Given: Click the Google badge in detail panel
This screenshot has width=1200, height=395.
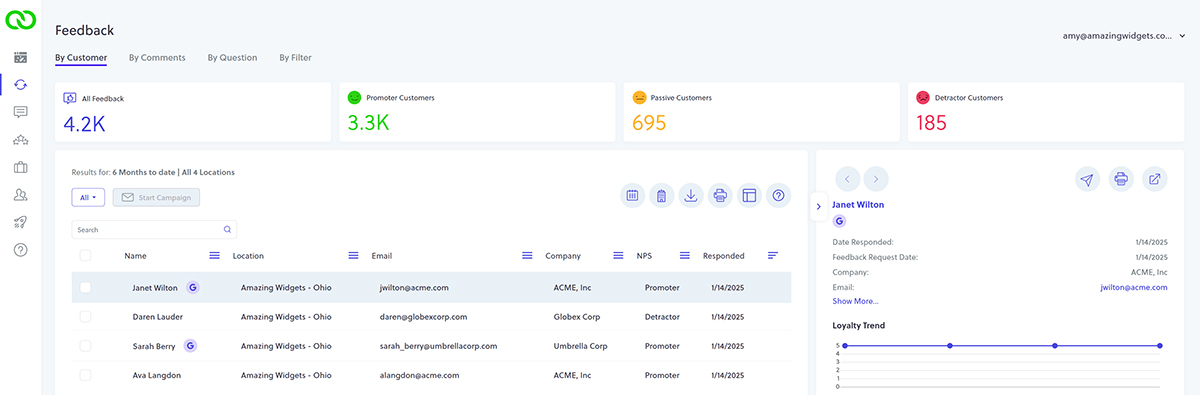Looking at the screenshot, I should tap(840, 221).
